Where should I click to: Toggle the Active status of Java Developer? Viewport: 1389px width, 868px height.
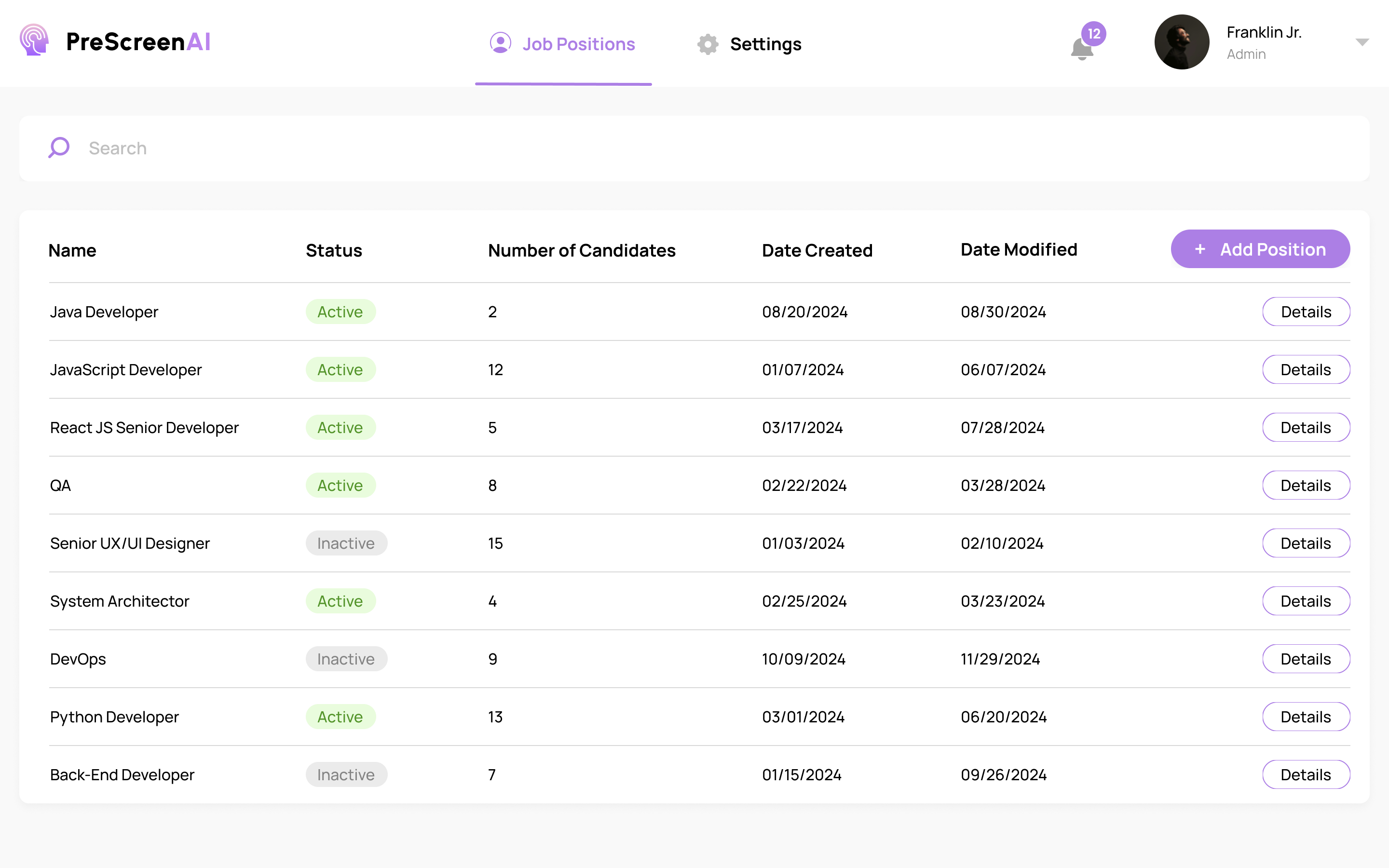tap(340, 311)
